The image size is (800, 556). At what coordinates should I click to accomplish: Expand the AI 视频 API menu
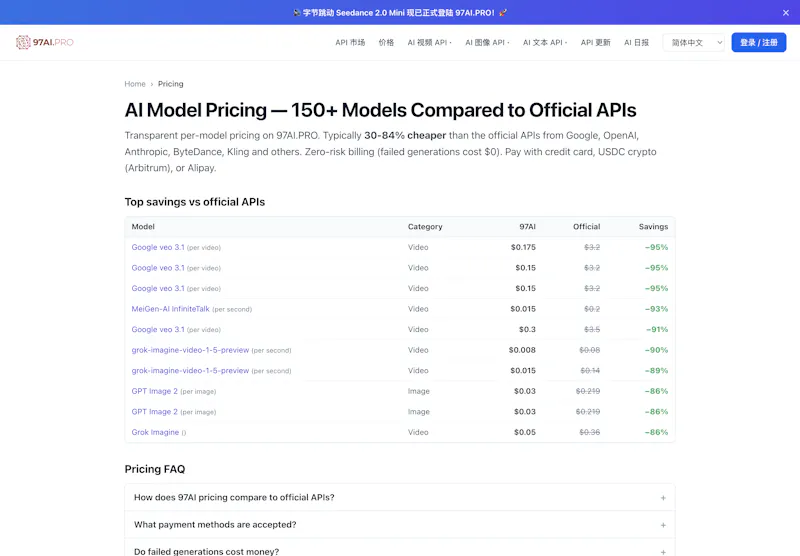[x=429, y=42]
